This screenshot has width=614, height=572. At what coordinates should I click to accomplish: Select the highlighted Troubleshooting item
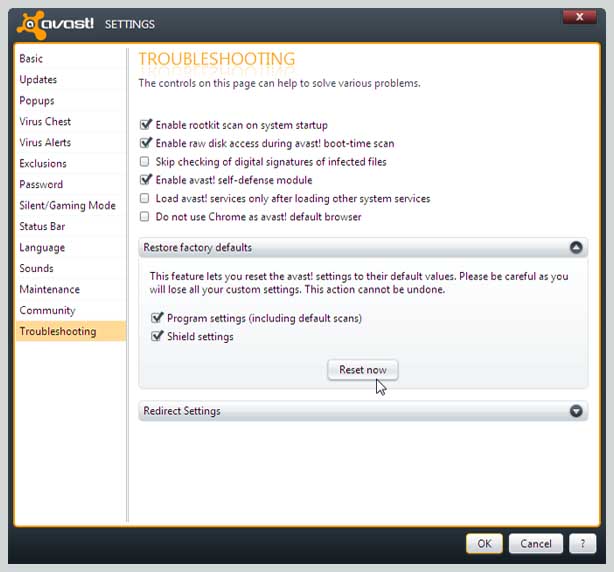pos(71,331)
